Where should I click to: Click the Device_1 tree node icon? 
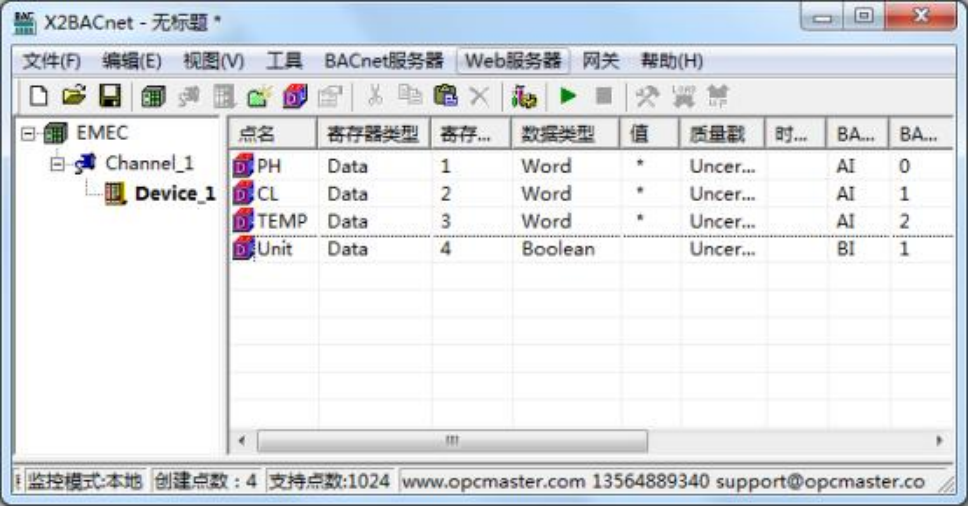(x=115, y=194)
